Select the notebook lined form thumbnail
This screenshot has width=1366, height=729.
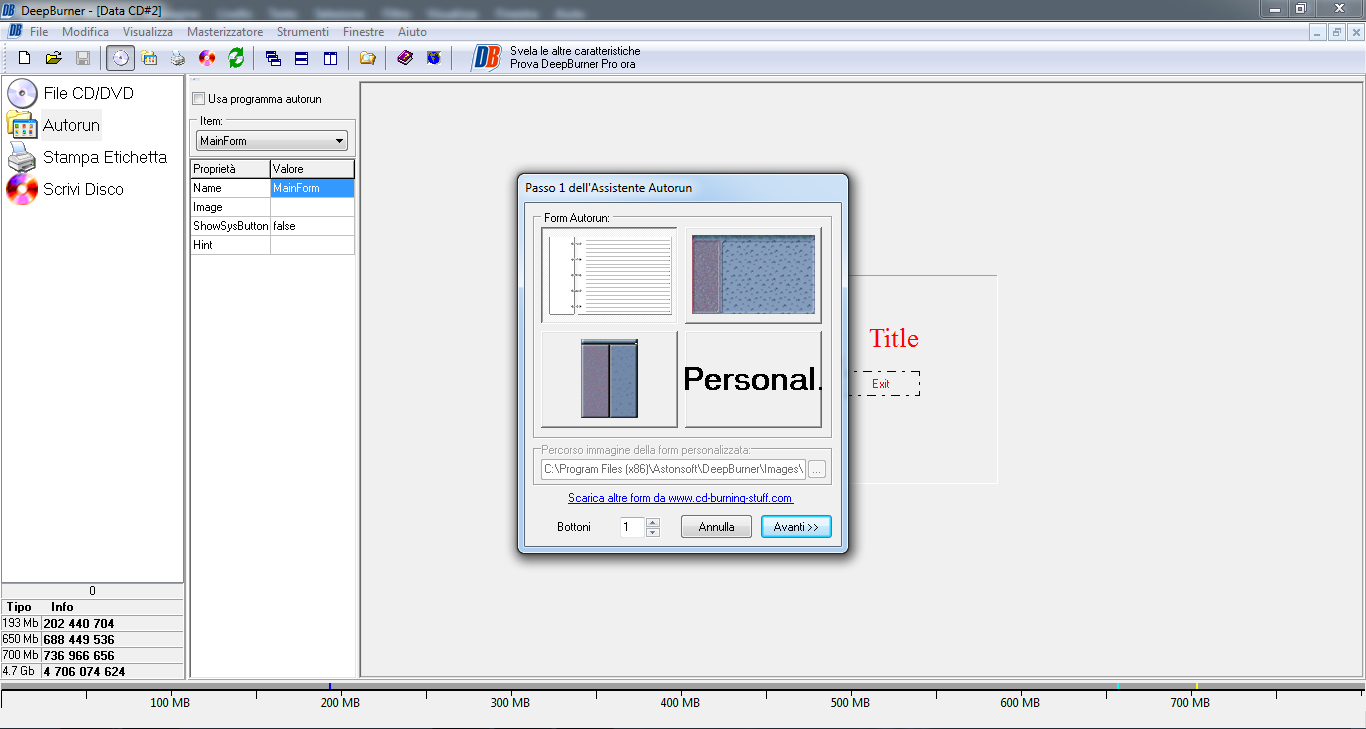coord(609,275)
